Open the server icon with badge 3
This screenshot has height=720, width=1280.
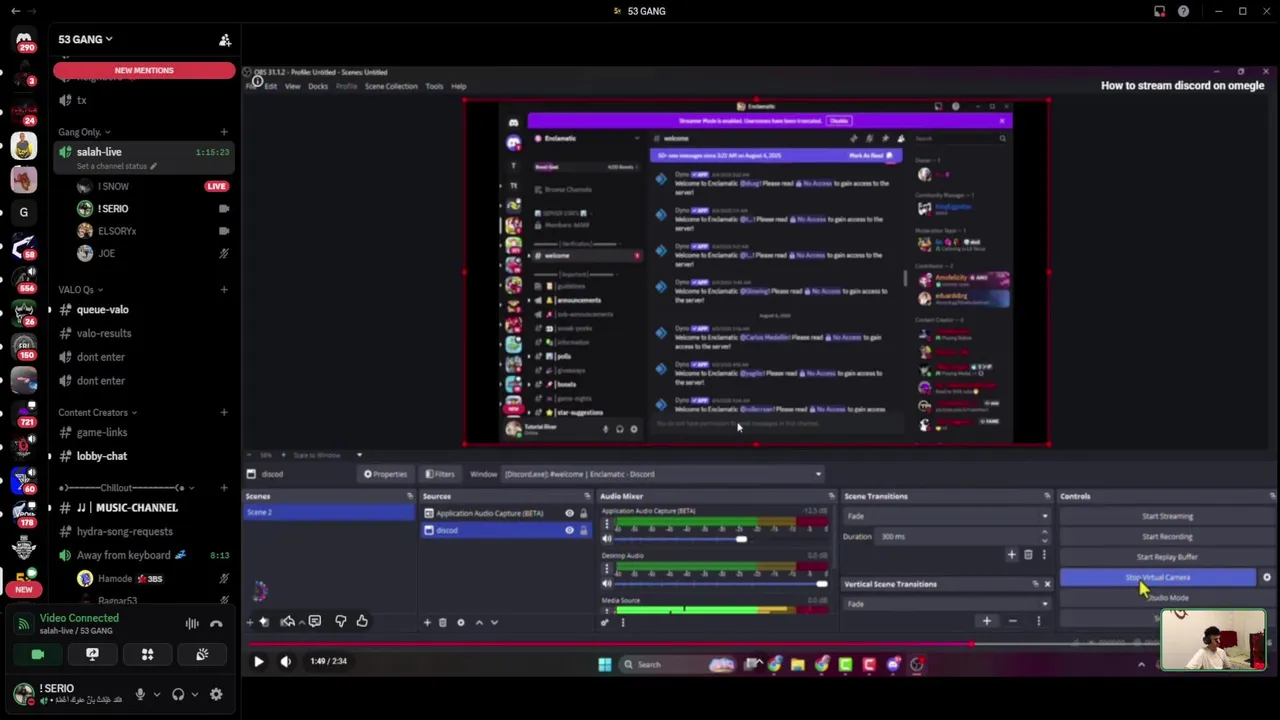click(24, 74)
